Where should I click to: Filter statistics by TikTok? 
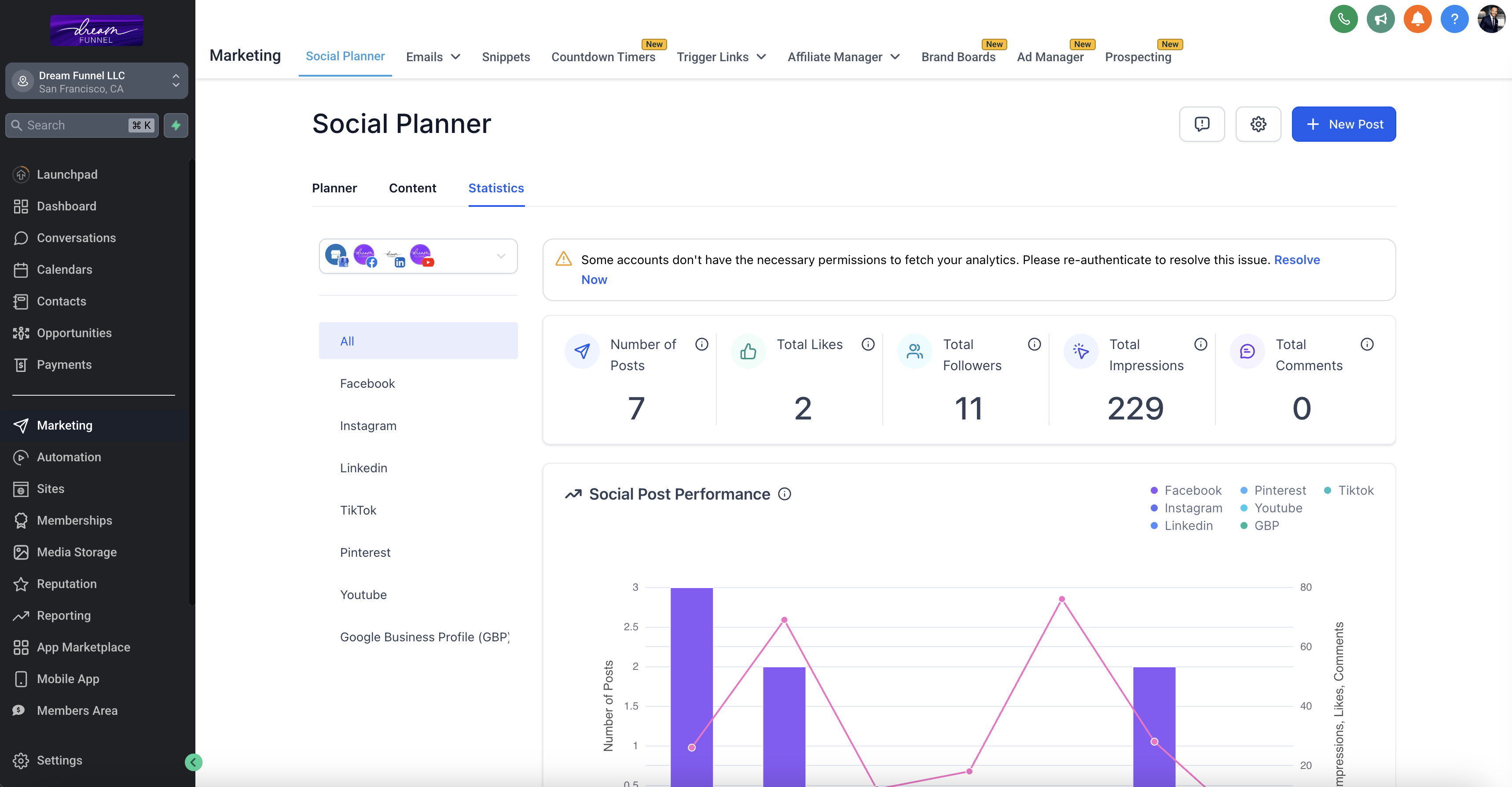[358, 511]
